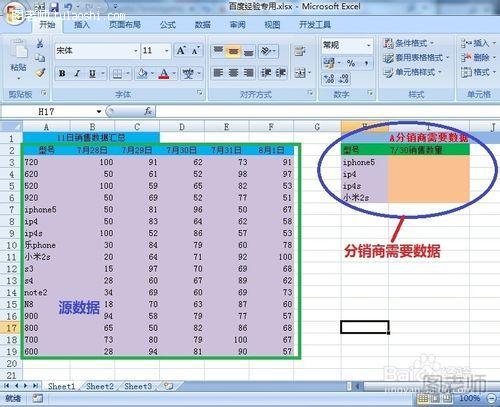Apply percent style

coord(351,63)
